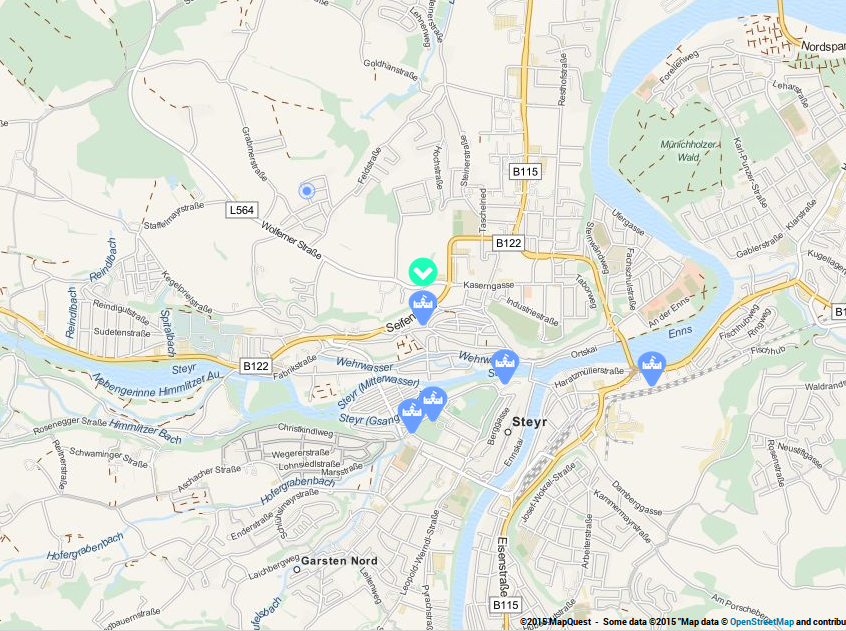Click the Garsten Nord place marker
The image size is (846, 631).
coord(296,570)
